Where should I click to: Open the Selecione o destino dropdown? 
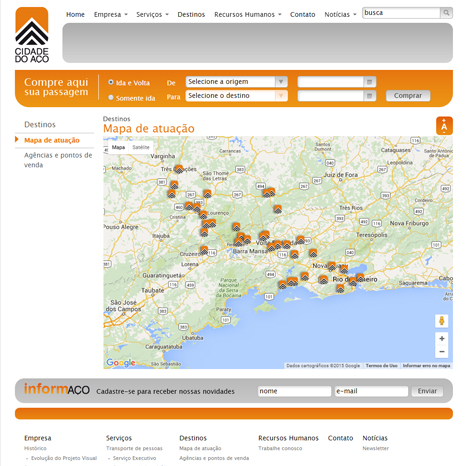pyautogui.click(x=236, y=96)
